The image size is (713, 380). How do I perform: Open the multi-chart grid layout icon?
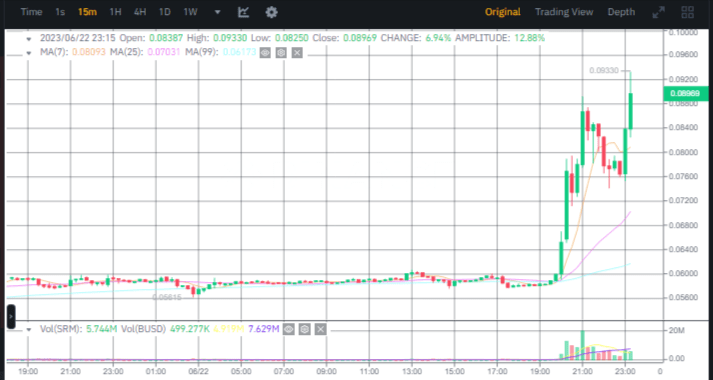[688, 12]
